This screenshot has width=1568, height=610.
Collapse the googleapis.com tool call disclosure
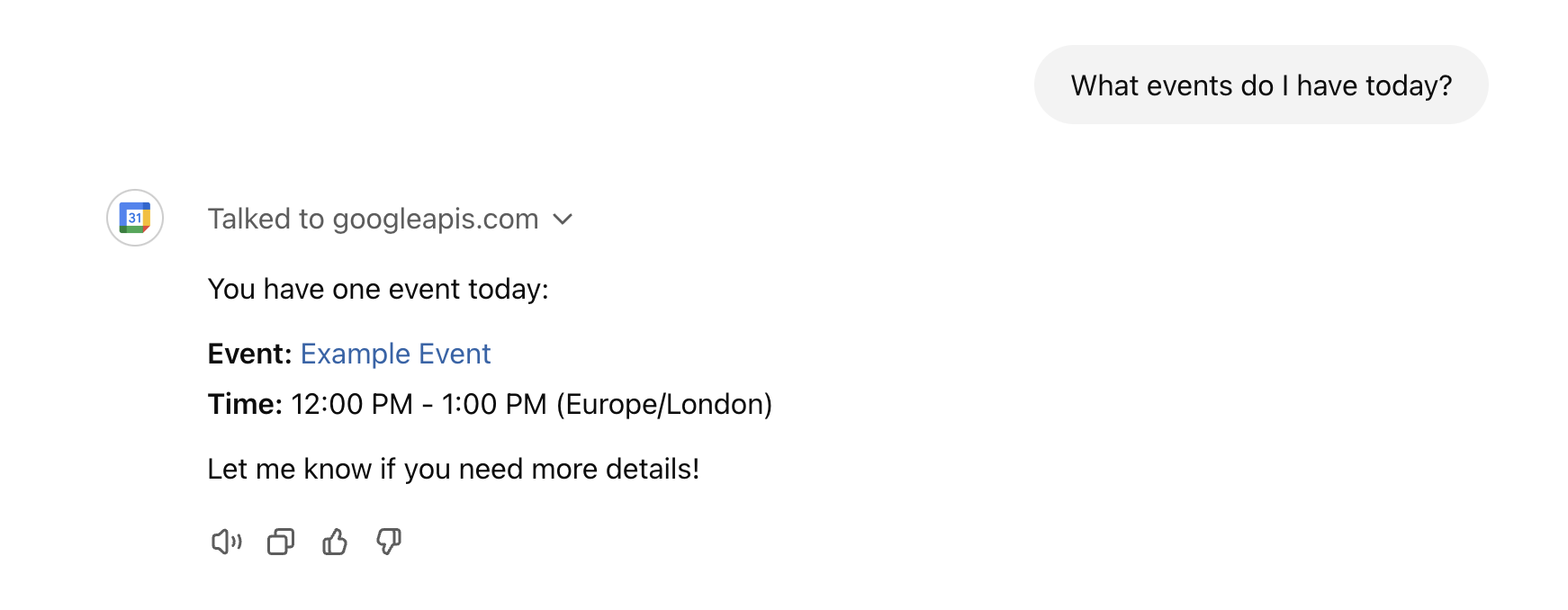coord(563,219)
